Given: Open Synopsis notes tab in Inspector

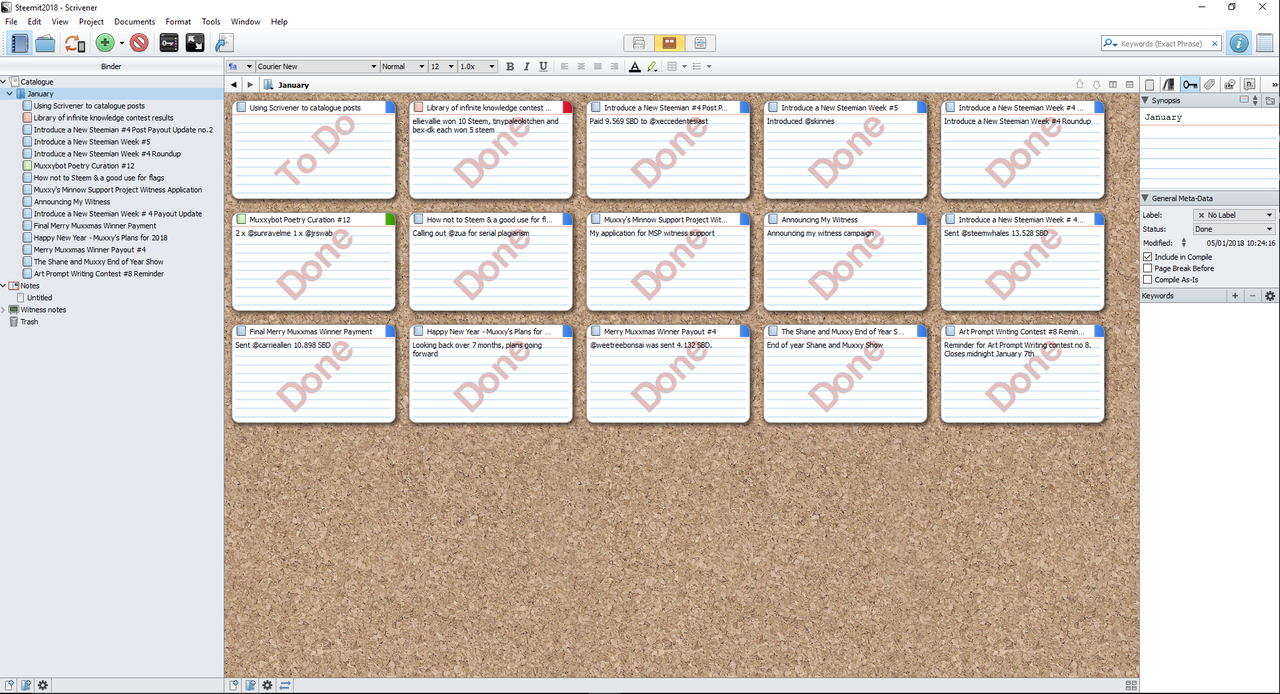Looking at the screenshot, I should coord(1150,85).
